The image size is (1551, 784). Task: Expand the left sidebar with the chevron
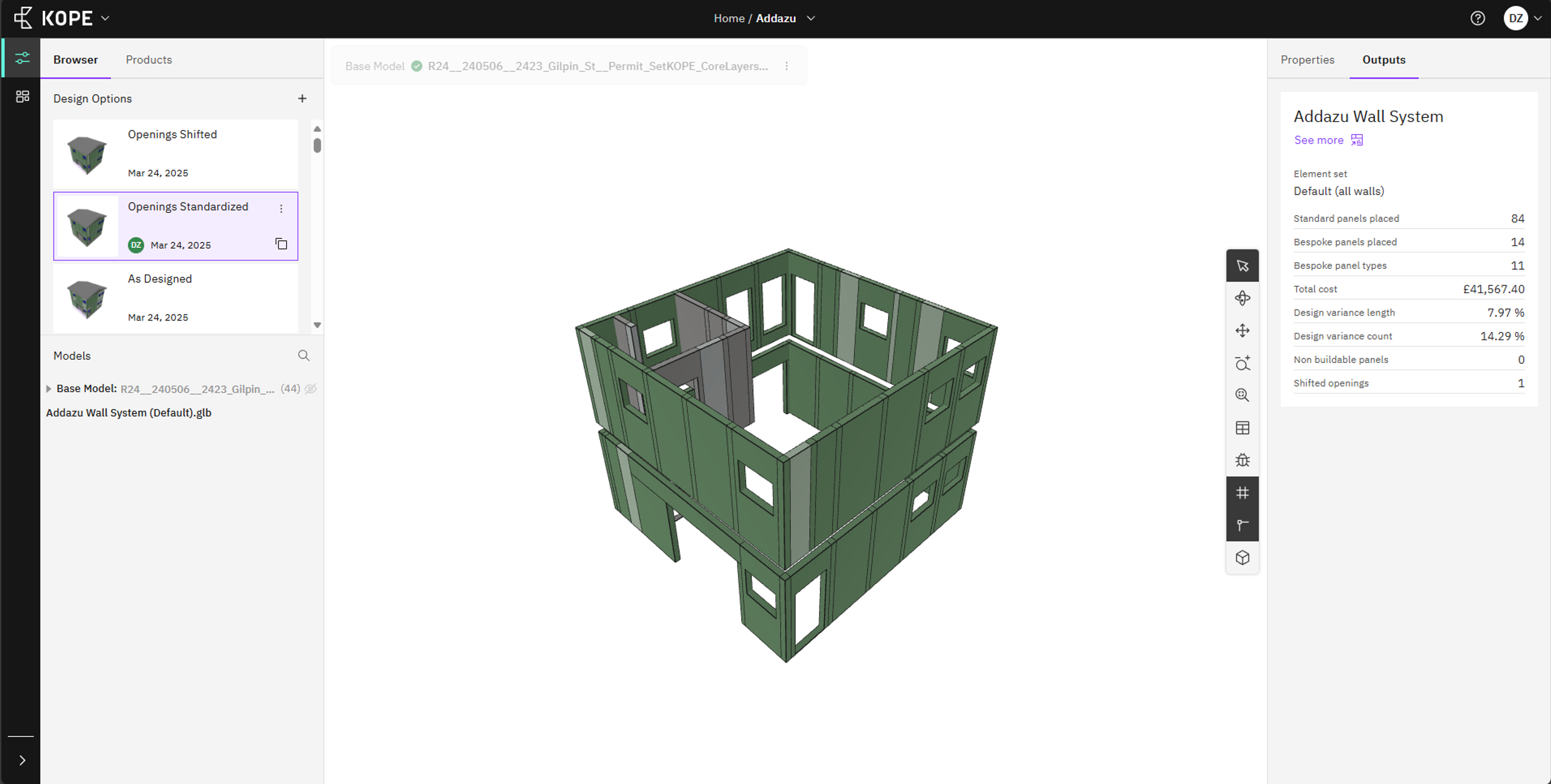coord(22,760)
